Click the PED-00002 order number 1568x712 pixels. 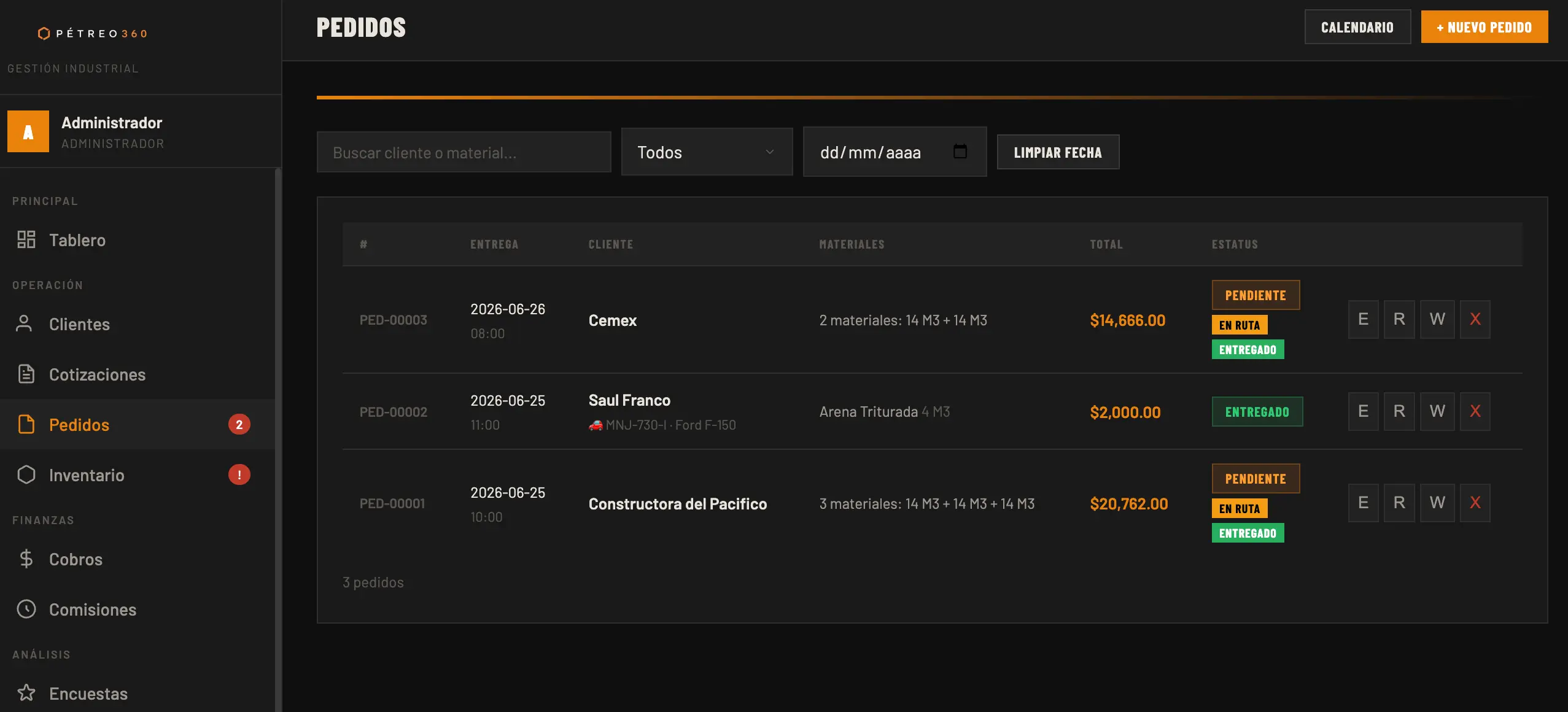[394, 412]
